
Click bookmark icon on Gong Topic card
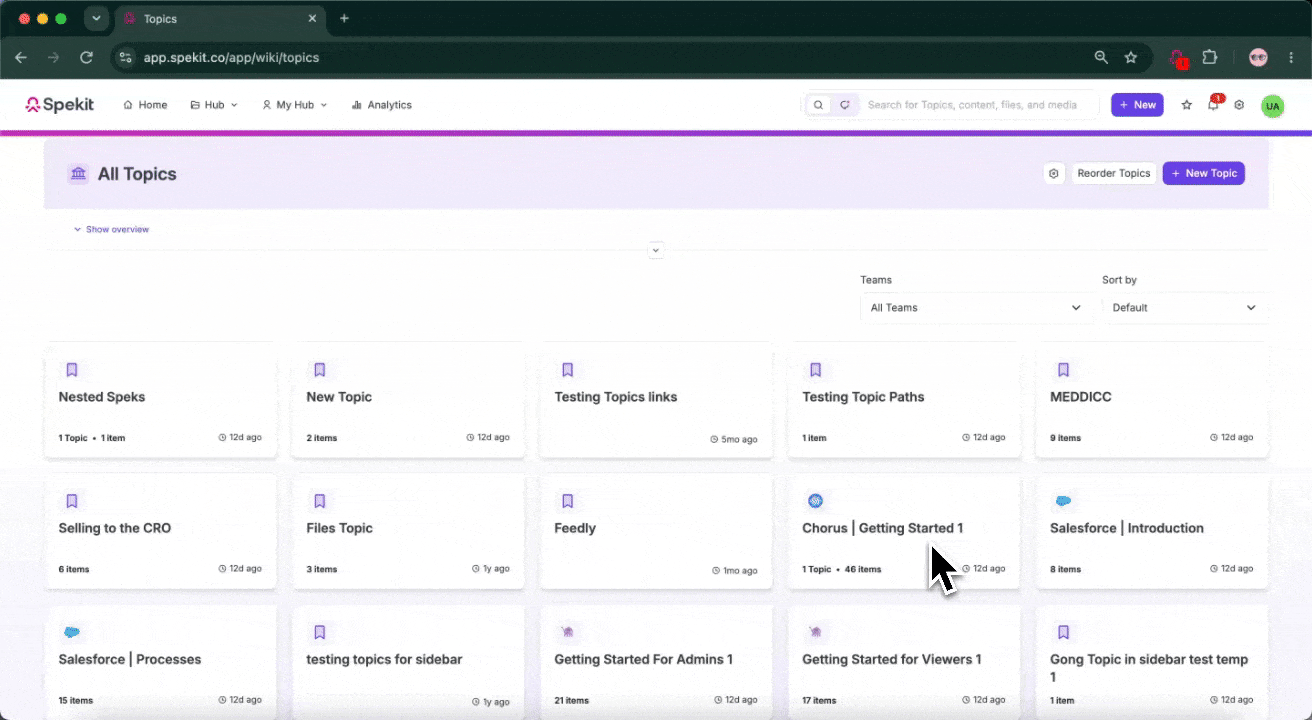[1064, 632]
